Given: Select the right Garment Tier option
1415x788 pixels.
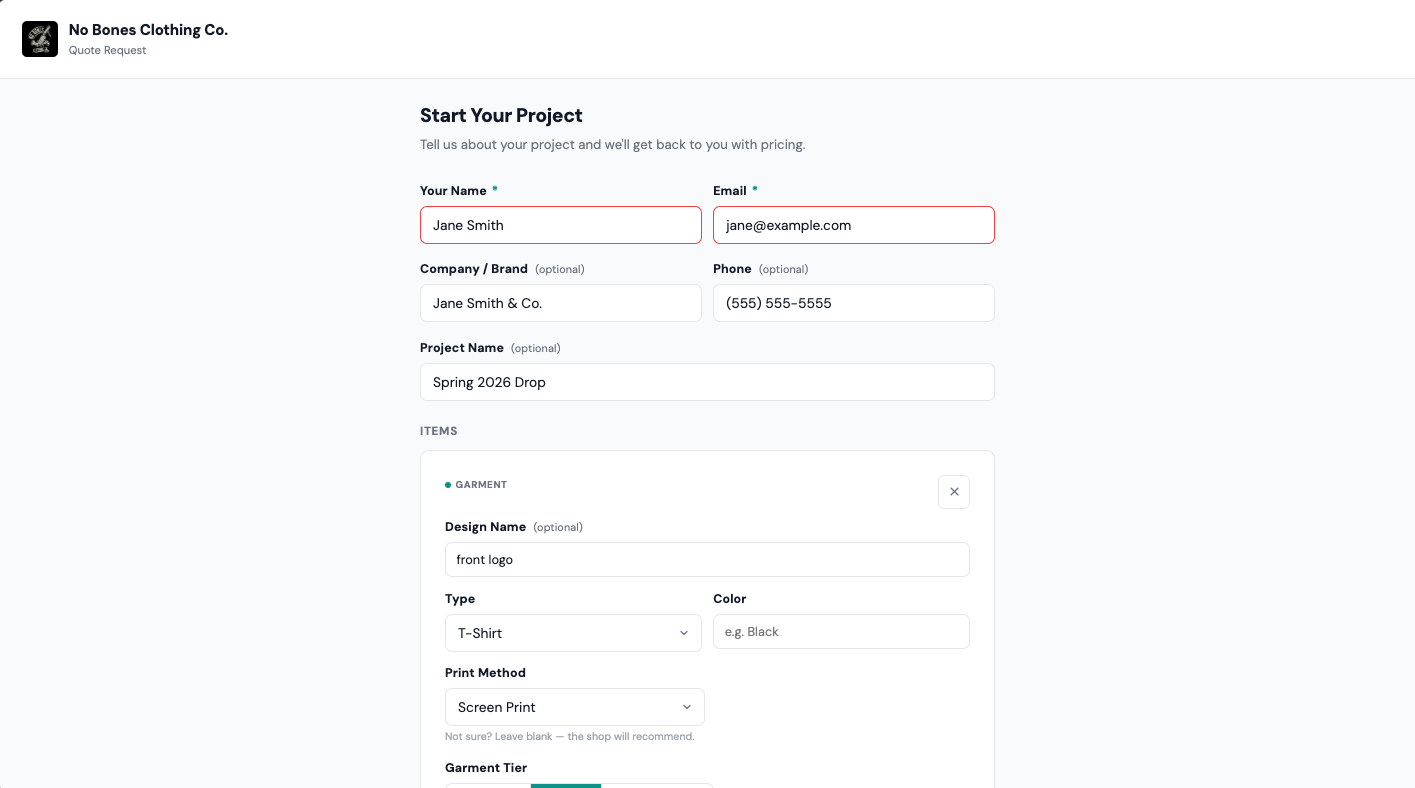Looking at the screenshot, I should click(x=657, y=786).
